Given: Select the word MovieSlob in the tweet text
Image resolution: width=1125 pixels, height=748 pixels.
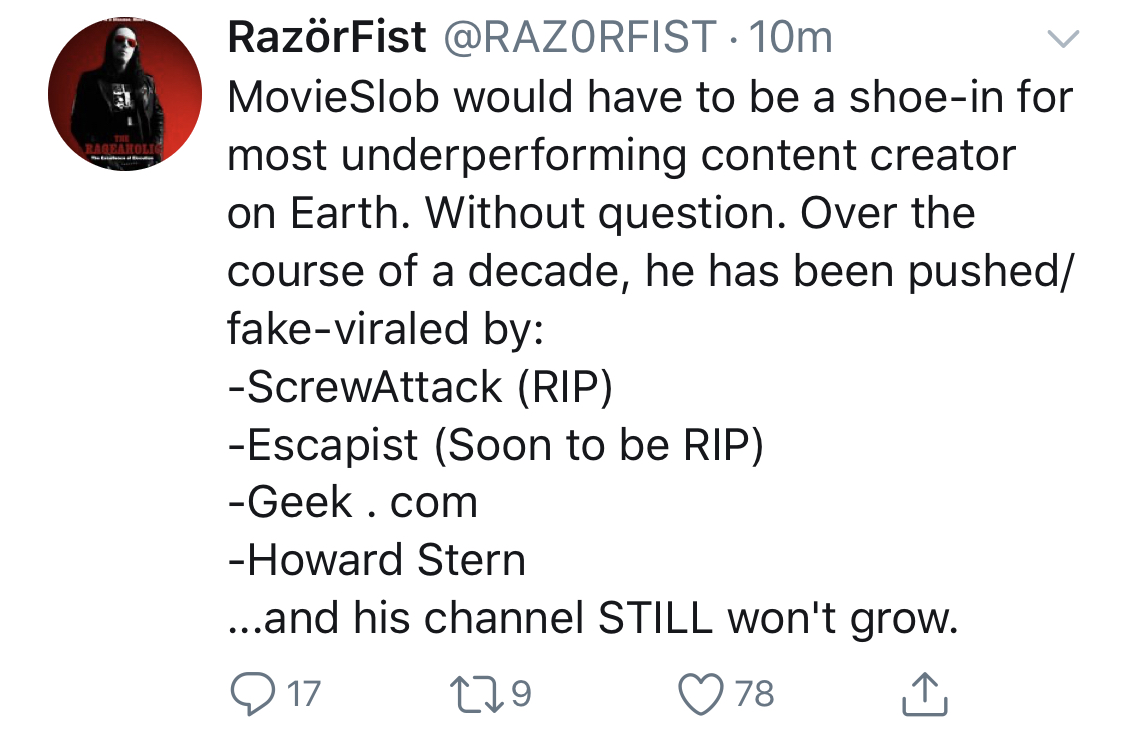Looking at the screenshot, I should pos(333,97).
